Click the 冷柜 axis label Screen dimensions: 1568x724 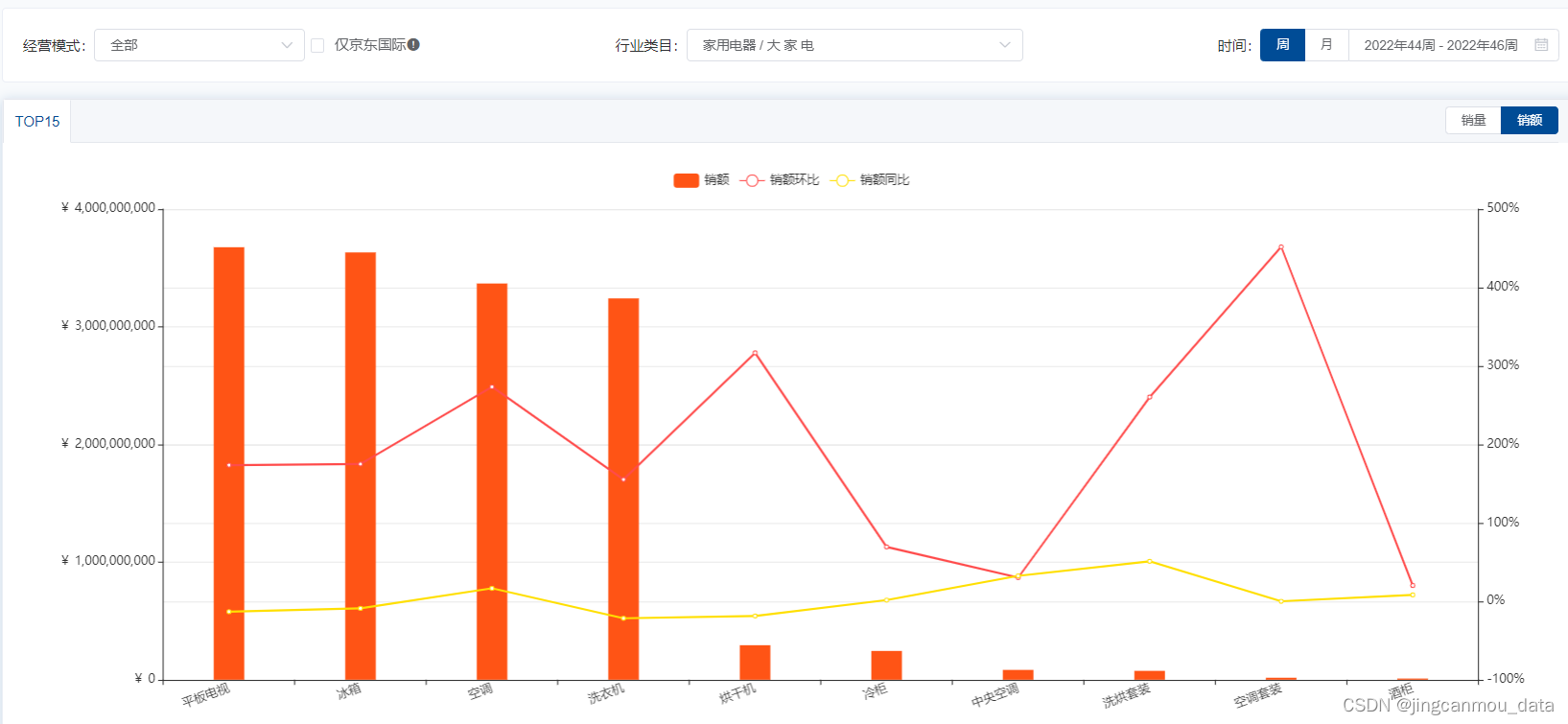tap(875, 691)
